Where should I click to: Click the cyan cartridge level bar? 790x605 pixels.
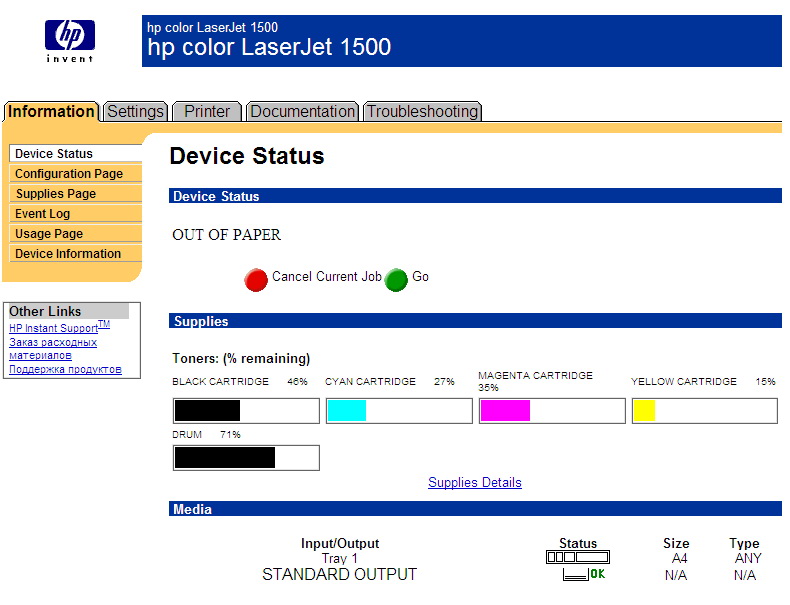click(x=399, y=411)
